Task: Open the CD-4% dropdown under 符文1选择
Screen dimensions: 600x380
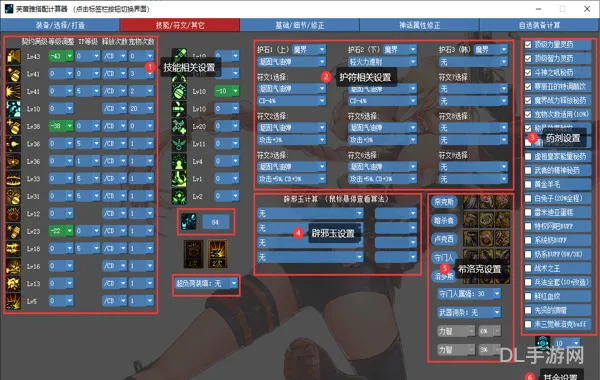Action: click(x=292, y=101)
